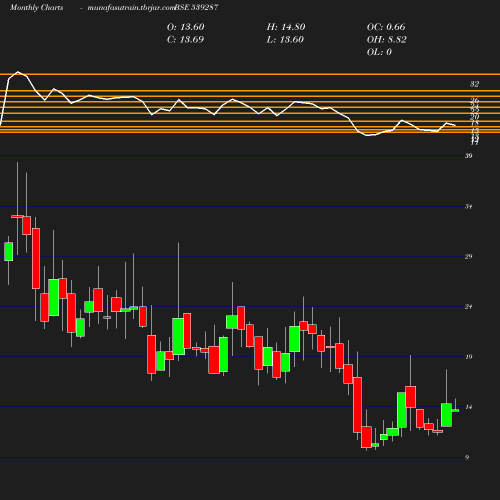Click the "19" price axis label
The height and width of the screenshot is (500, 500).
pyautogui.click(x=469, y=357)
